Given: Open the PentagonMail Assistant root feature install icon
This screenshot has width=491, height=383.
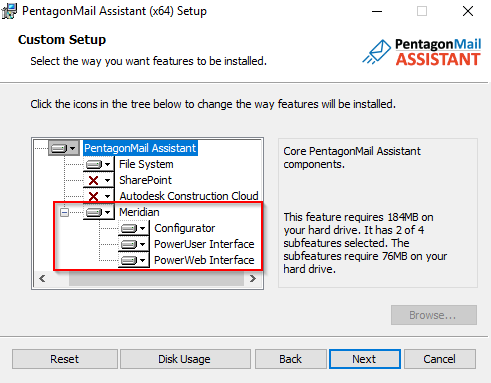Looking at the screenshot, I should [64, 148].
